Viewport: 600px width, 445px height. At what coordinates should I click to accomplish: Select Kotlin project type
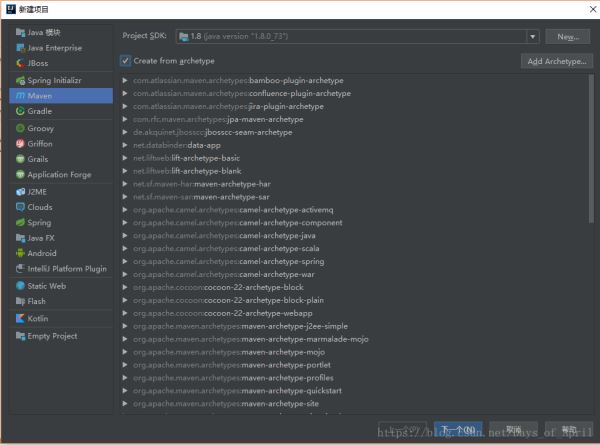click(x=61, y=318)
